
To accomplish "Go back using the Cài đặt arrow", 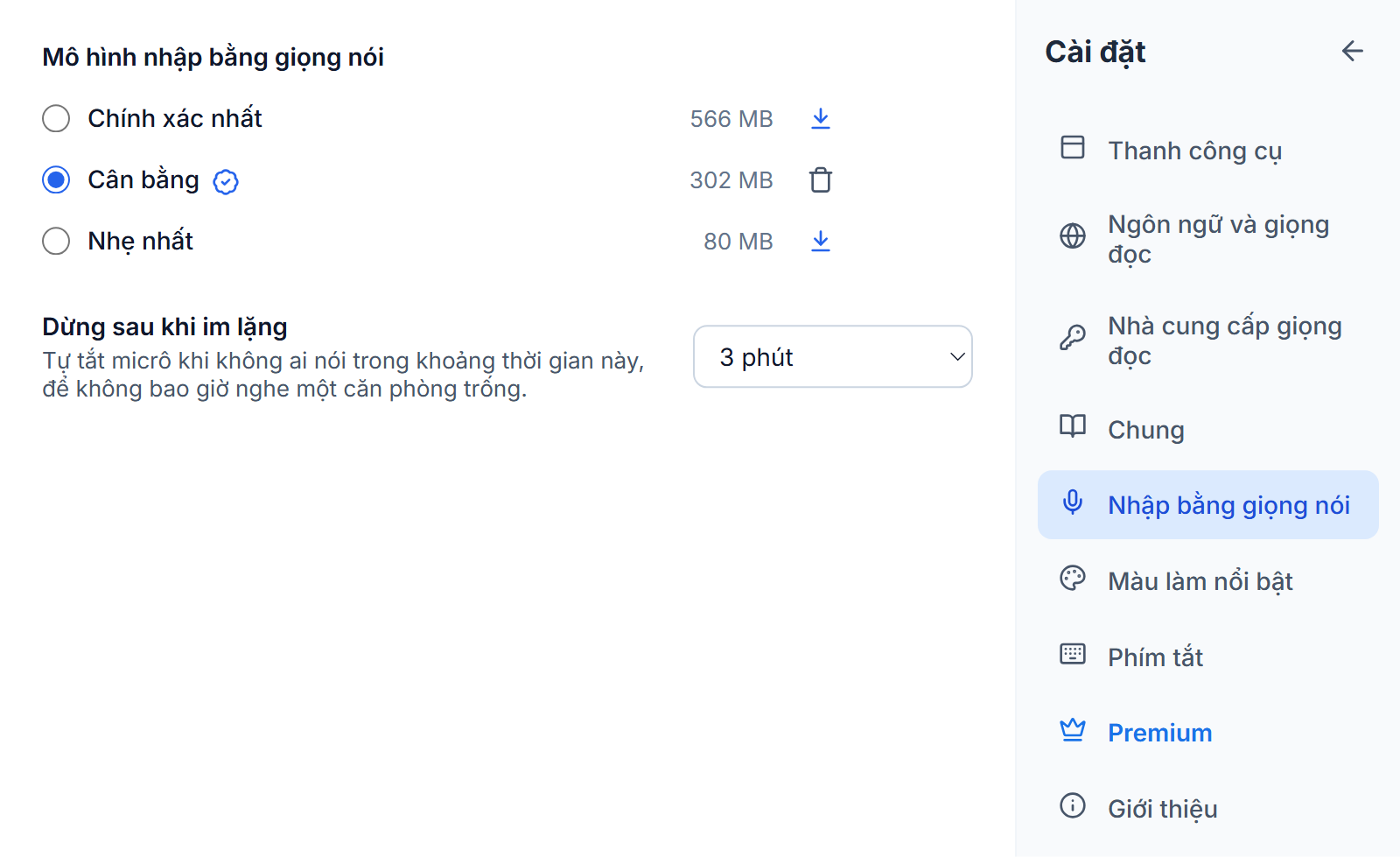I will 1352,52.
